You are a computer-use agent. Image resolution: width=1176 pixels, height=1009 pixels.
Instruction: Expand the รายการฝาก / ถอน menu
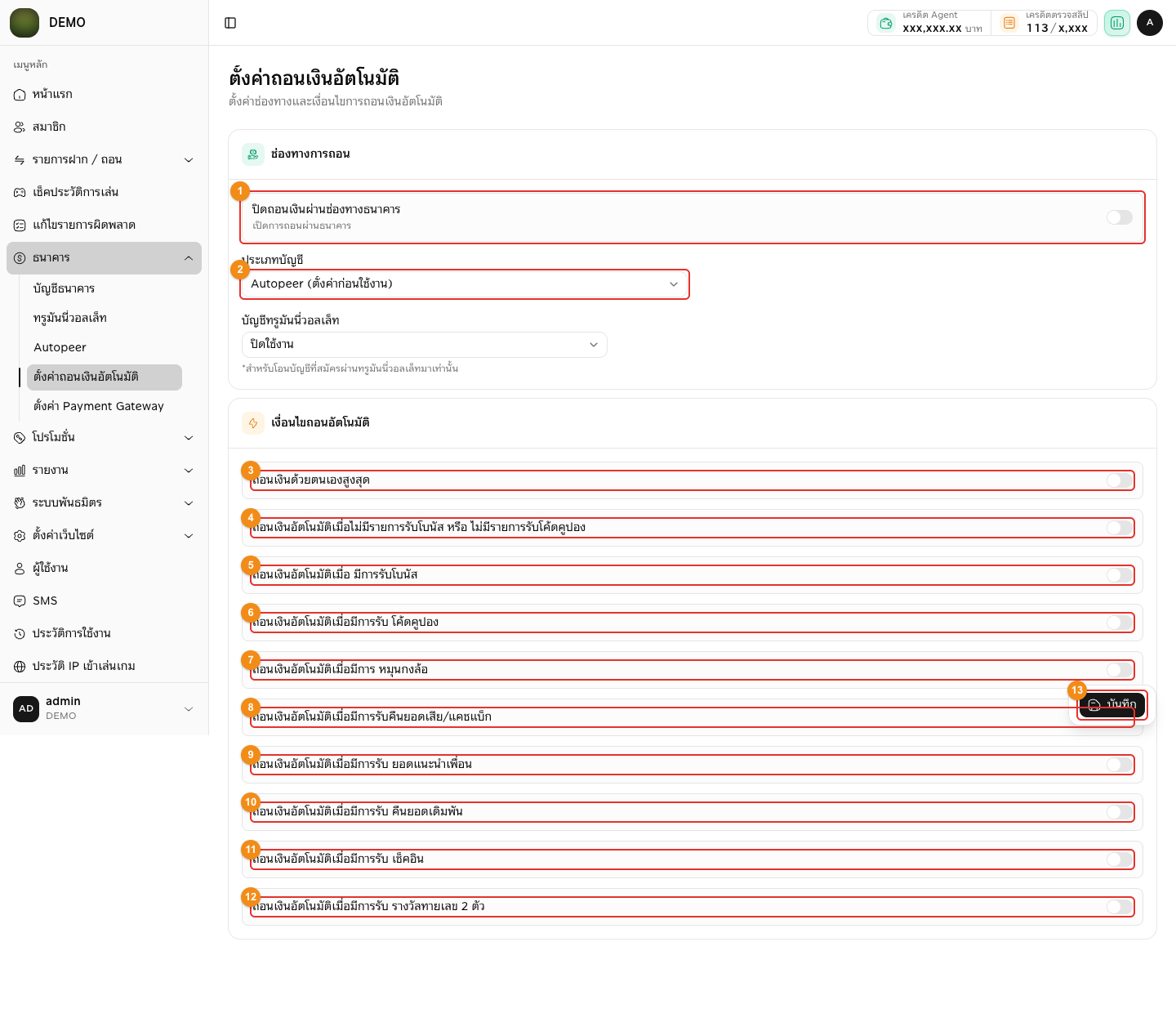104,160
